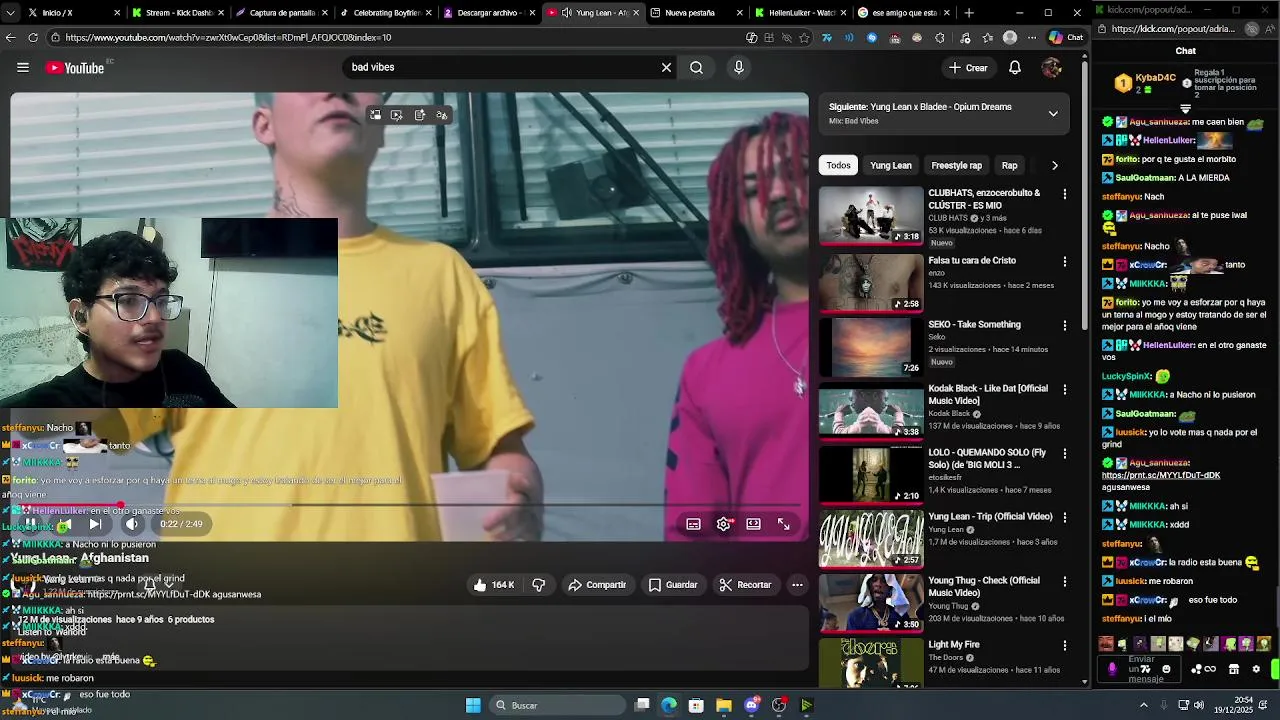This screenshot has height=720, width=1280.
Task: Open more actions ellipsis below video
Action: tap(797, 585)
